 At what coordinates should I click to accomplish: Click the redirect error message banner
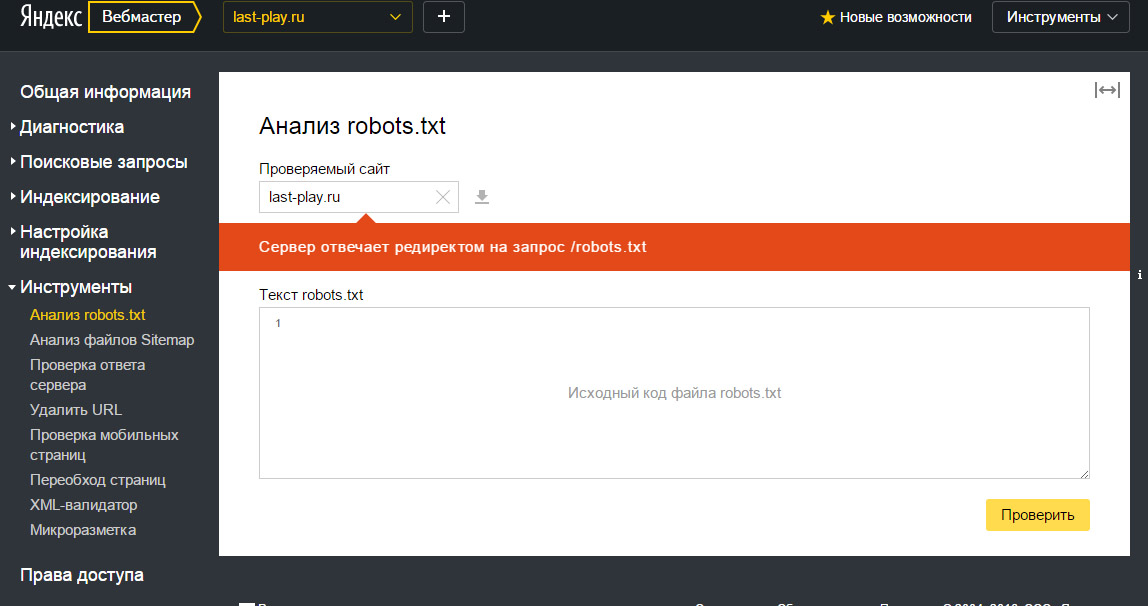[x=674, y=247]
